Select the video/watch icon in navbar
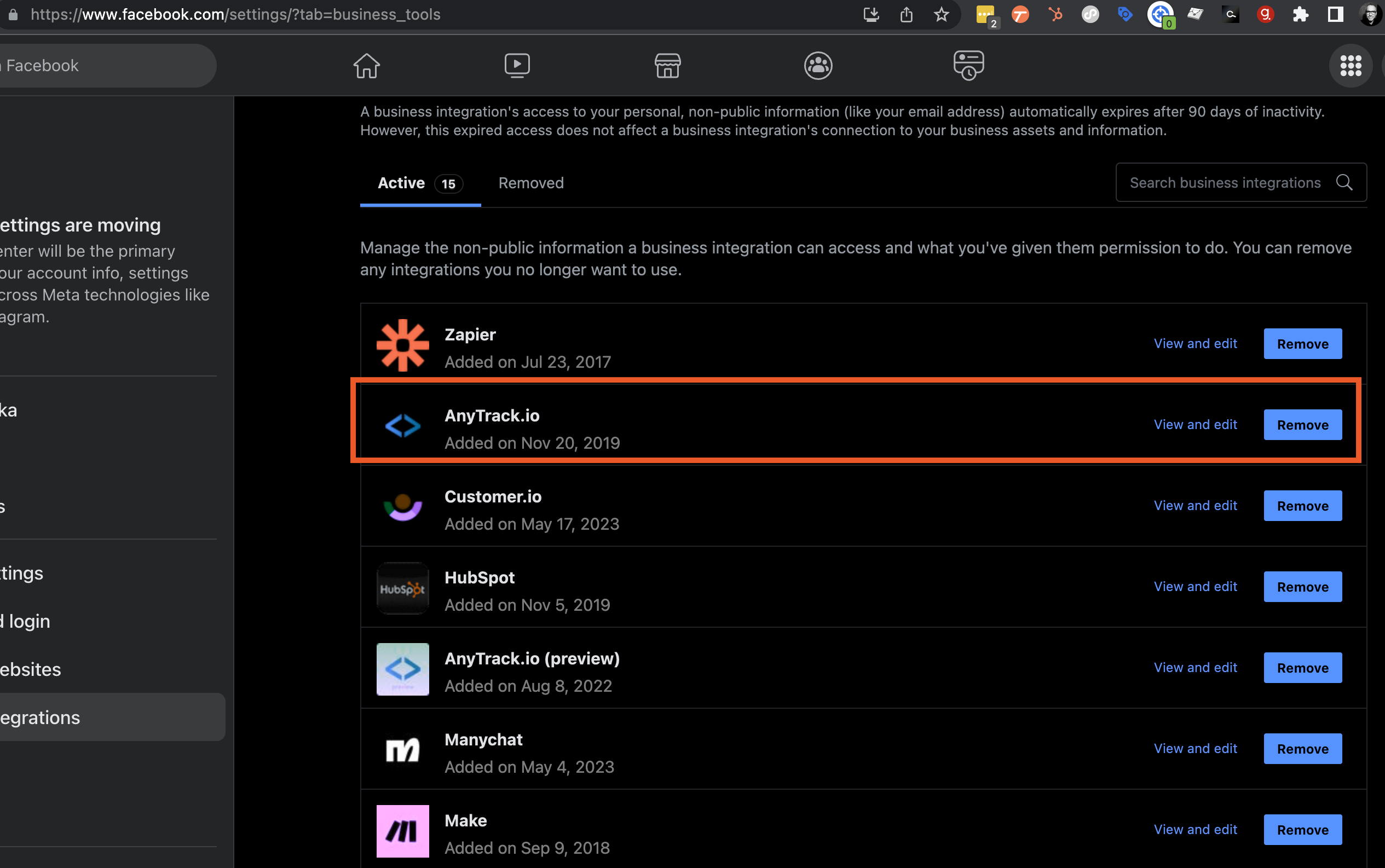This screenshot has width=1385, height=868. click(517, 65)
